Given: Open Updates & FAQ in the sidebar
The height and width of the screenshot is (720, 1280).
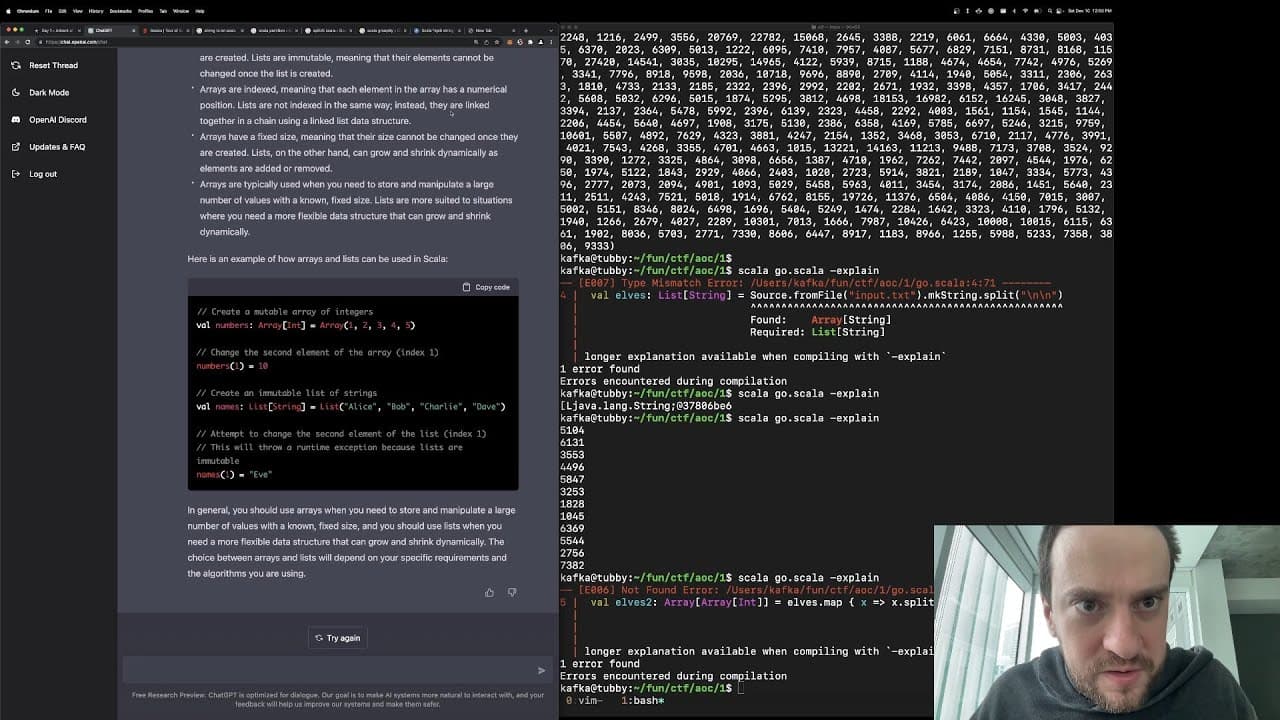Looking at the screenshot, I should tap(48, 147).
